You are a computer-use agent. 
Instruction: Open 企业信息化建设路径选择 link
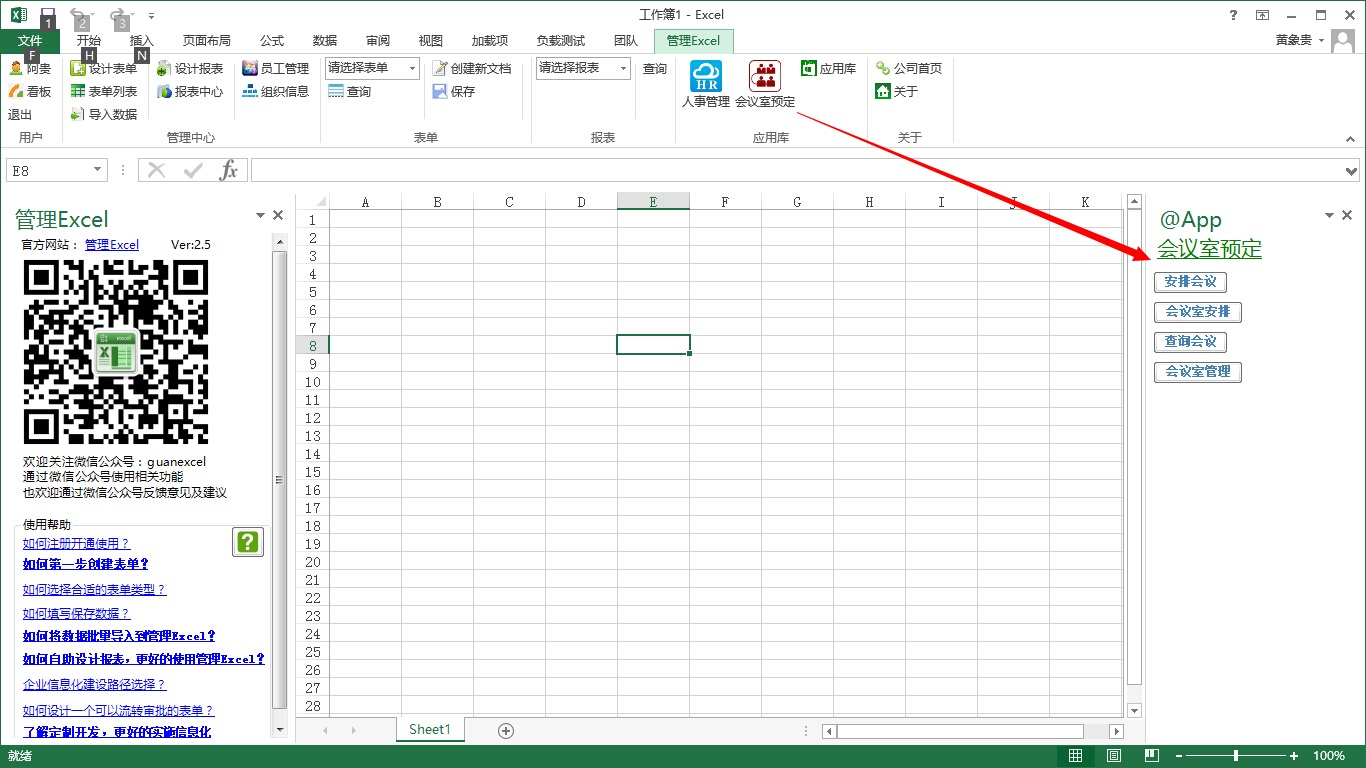point(94,685)
